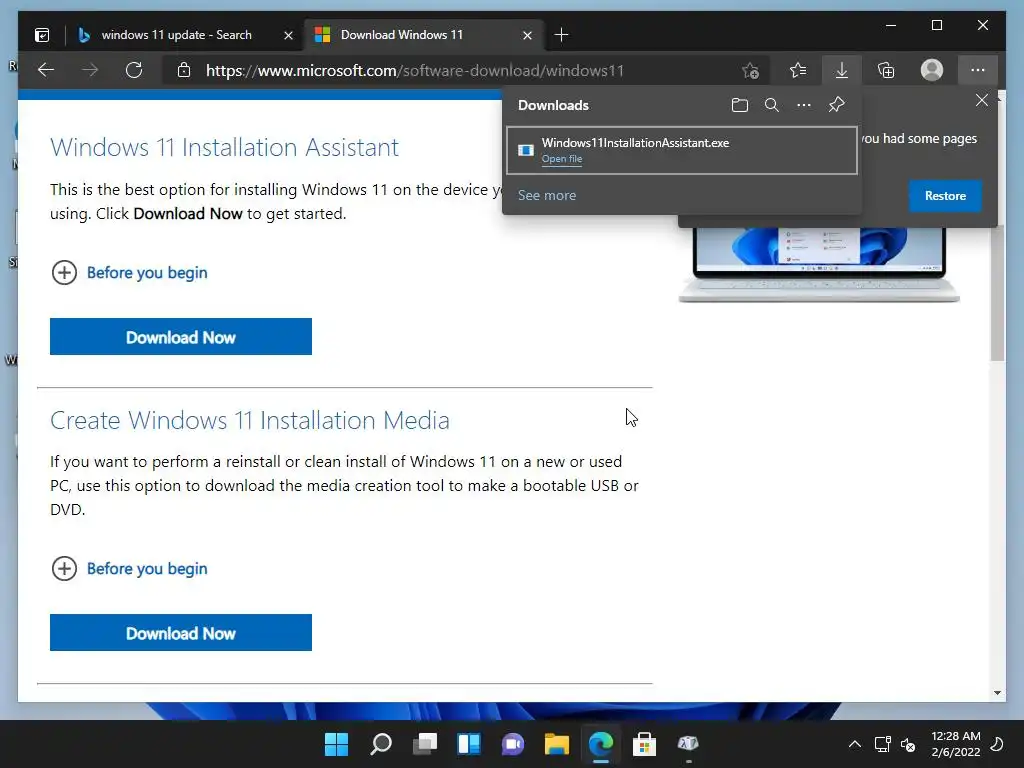
Task: Open Widgets from the taskbar
Action: pos(469,744)
